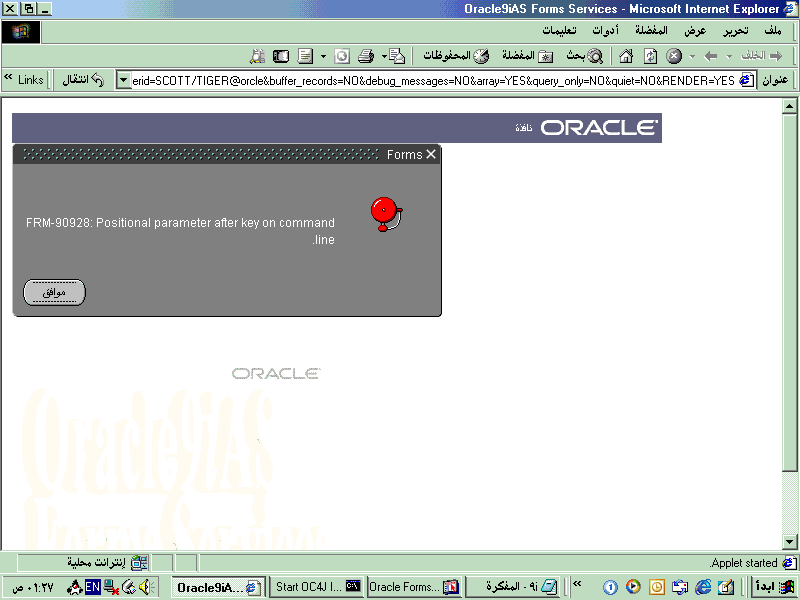The height and width of the screenshot is (600, 800).
Task: Click the Print icon in toolbar
Action: coord(366,56)
